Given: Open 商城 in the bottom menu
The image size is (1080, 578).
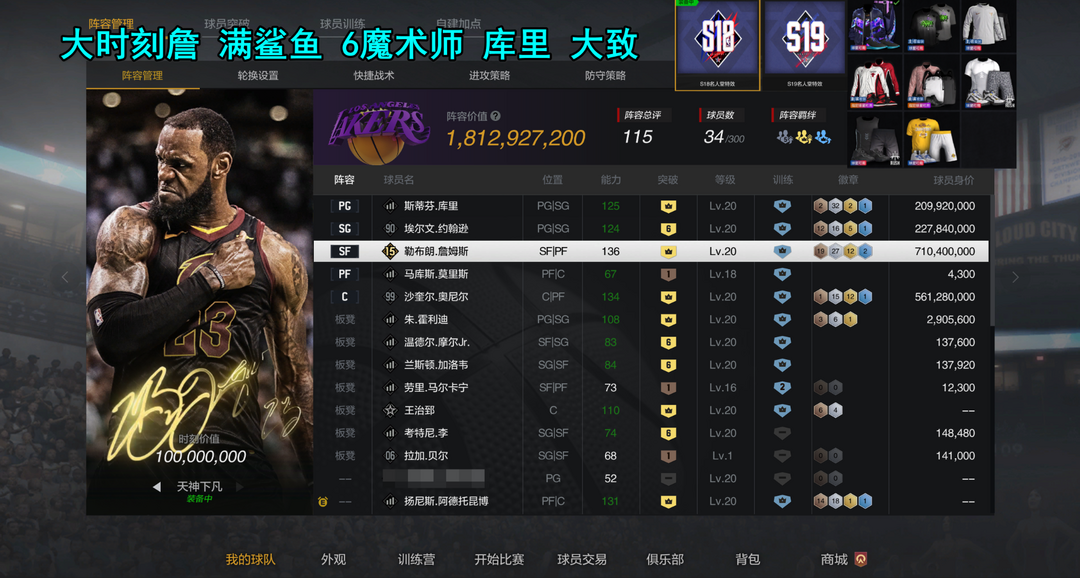Looking at the screenshot, I should tap(834, 559).
